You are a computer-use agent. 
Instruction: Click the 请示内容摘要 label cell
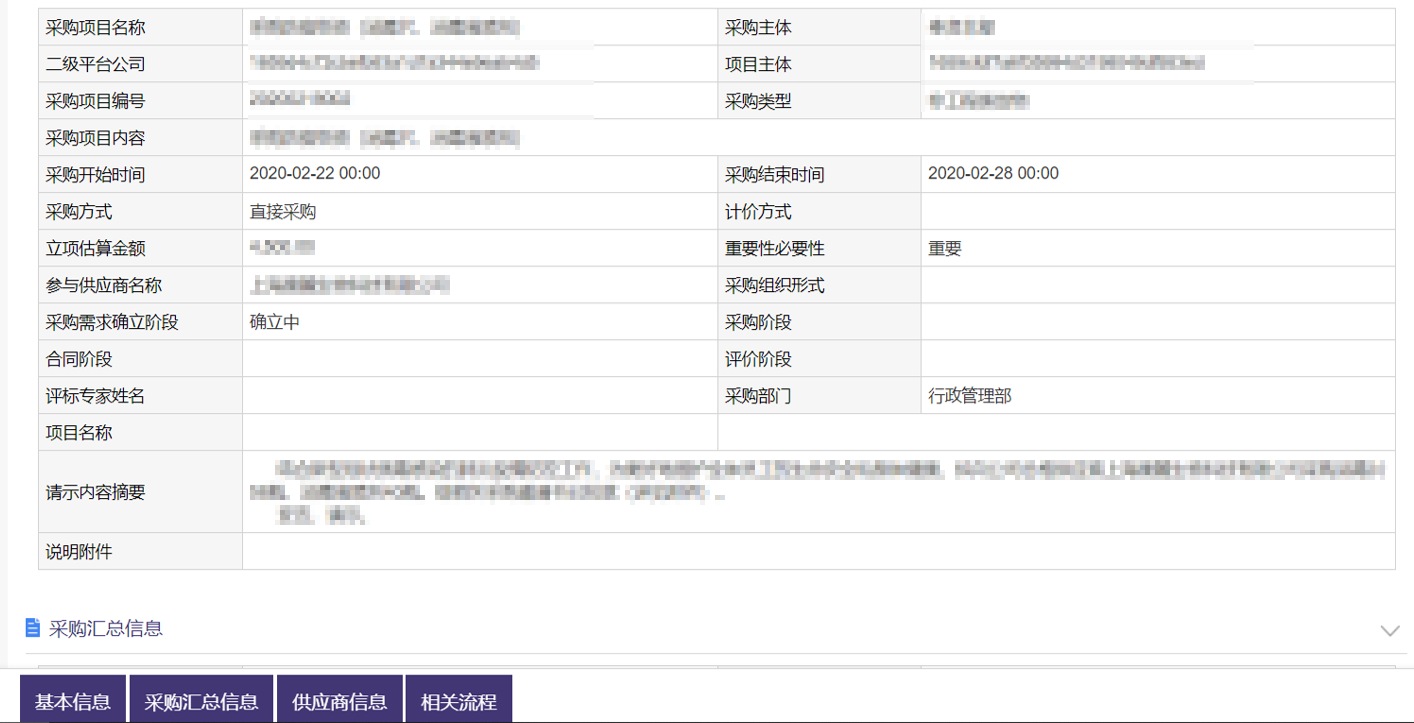coord(140,492)
